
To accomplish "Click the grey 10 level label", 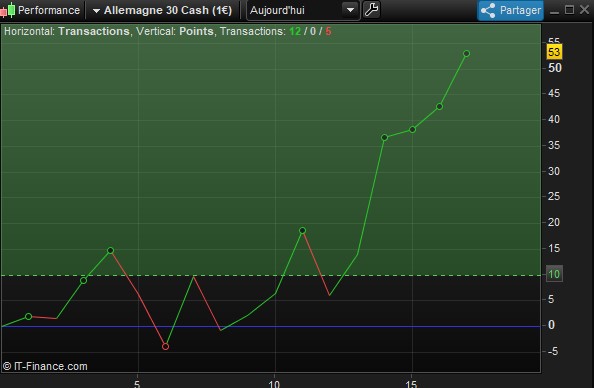I will point(554,274).
